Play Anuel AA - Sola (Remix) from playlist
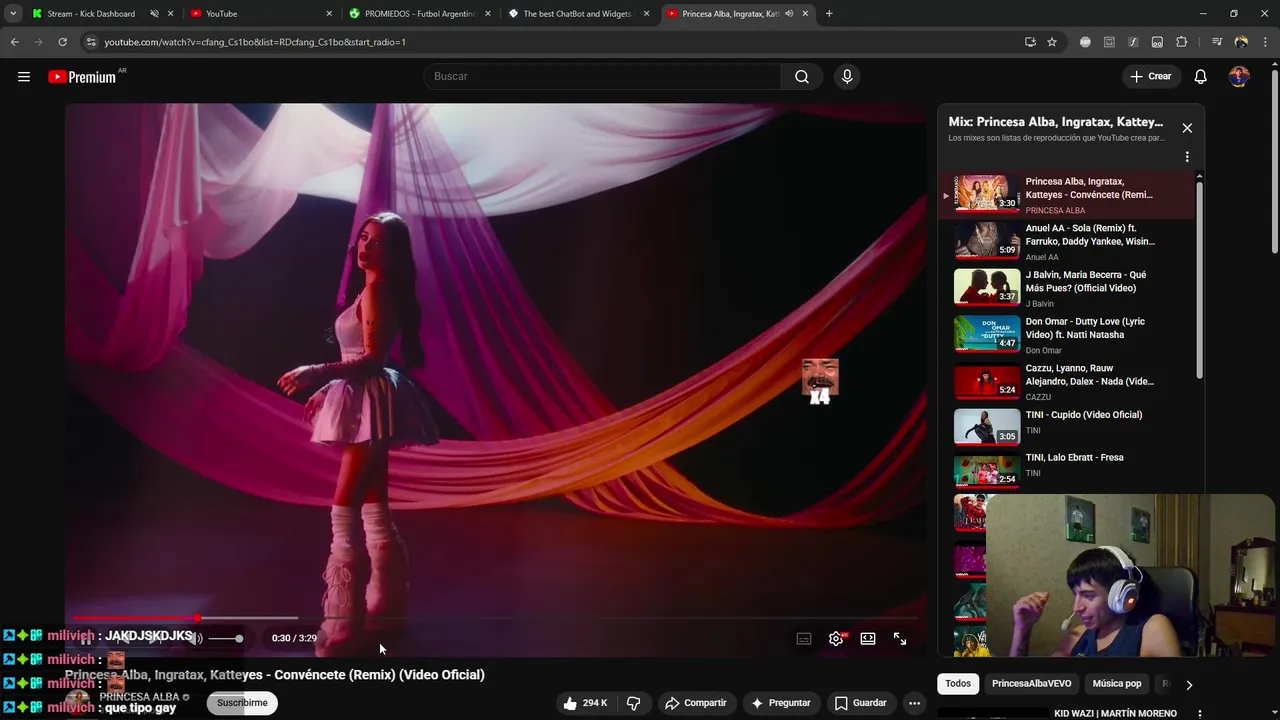Image resolution: width=1280 pixels, height=720 pixels. pyautogui.click(x=1067, y=241)
